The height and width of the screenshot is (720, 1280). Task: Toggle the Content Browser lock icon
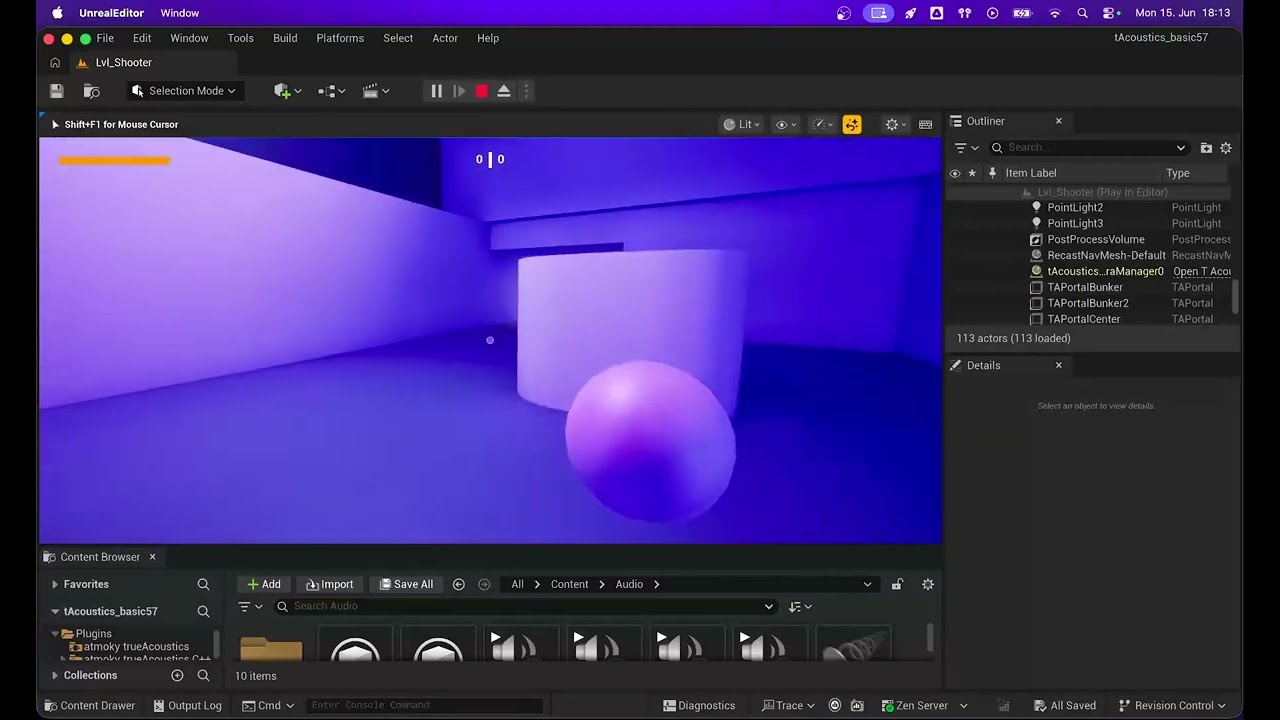[x=897, y=584]
